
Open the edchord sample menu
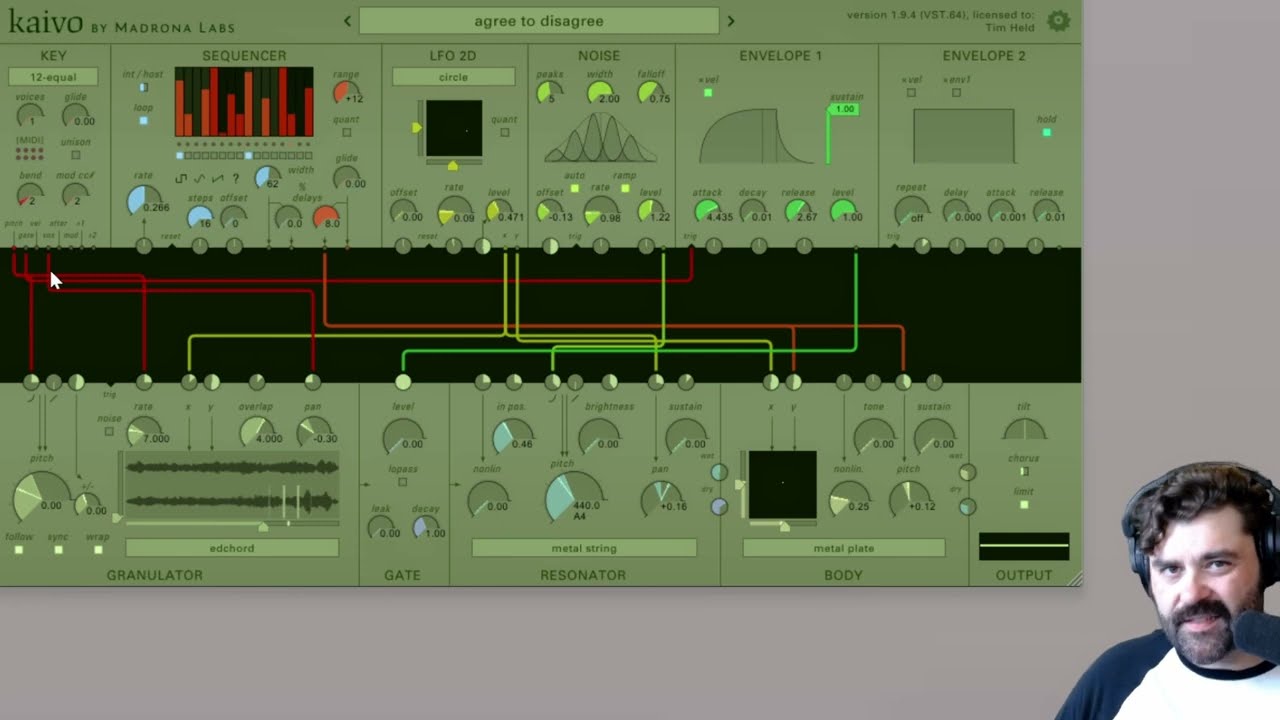coord(232,548)
